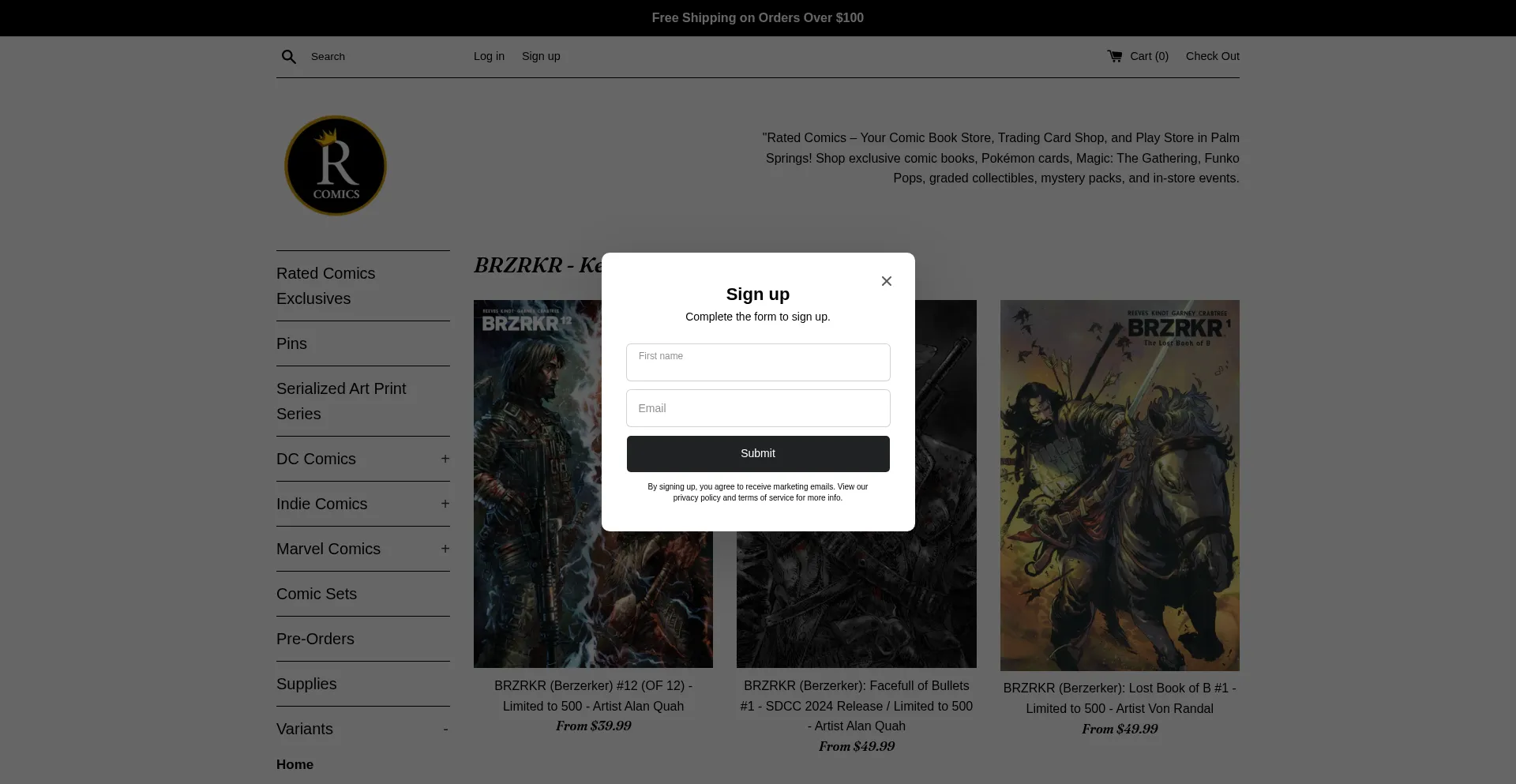Browse the Supplies category
The width and height of the screenshot is (1516, 784).
[306, 684]
